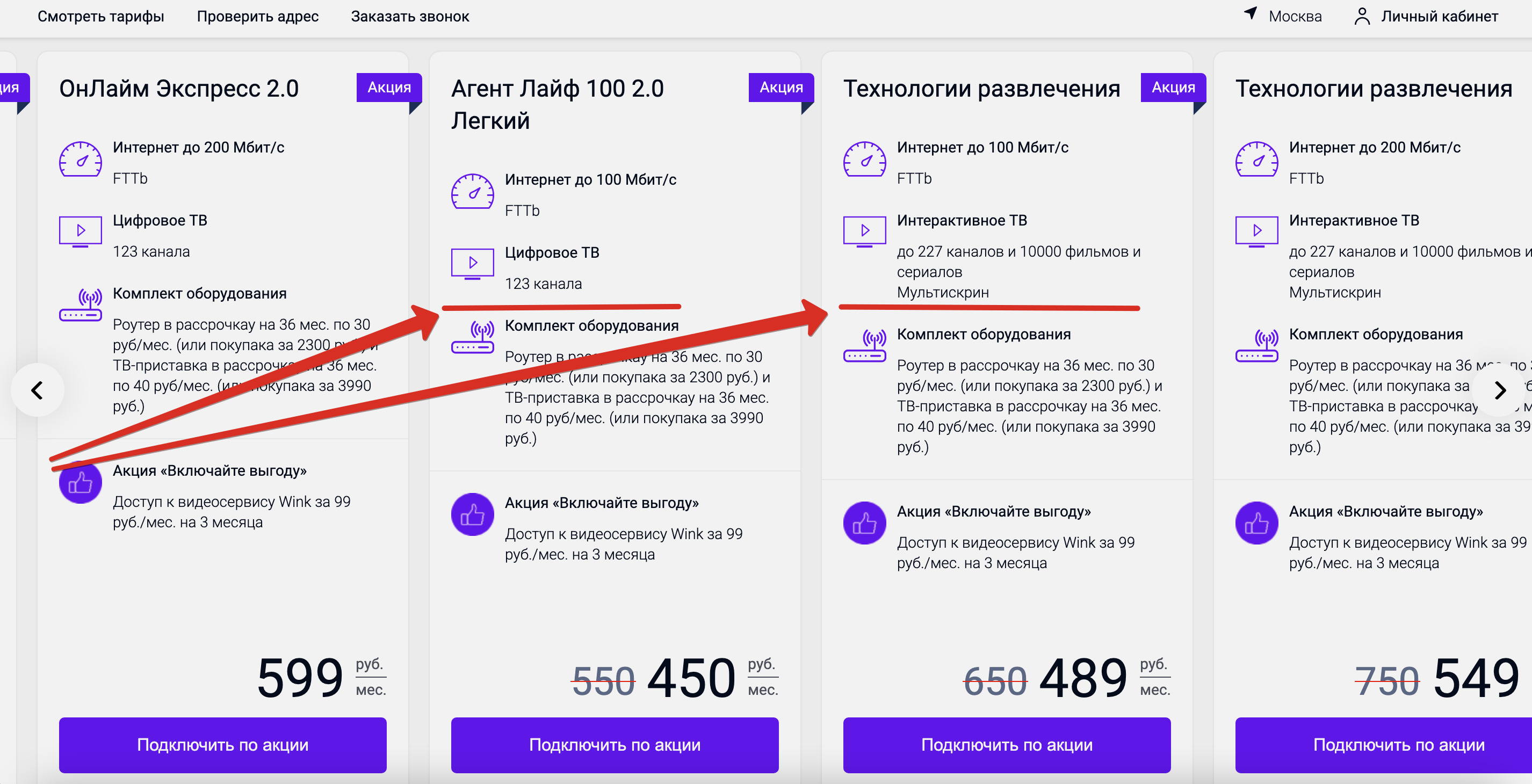Screen dimensions: 1532x784
Task: Open Смотреть тарифы menu item
Action: coord(100,16)
